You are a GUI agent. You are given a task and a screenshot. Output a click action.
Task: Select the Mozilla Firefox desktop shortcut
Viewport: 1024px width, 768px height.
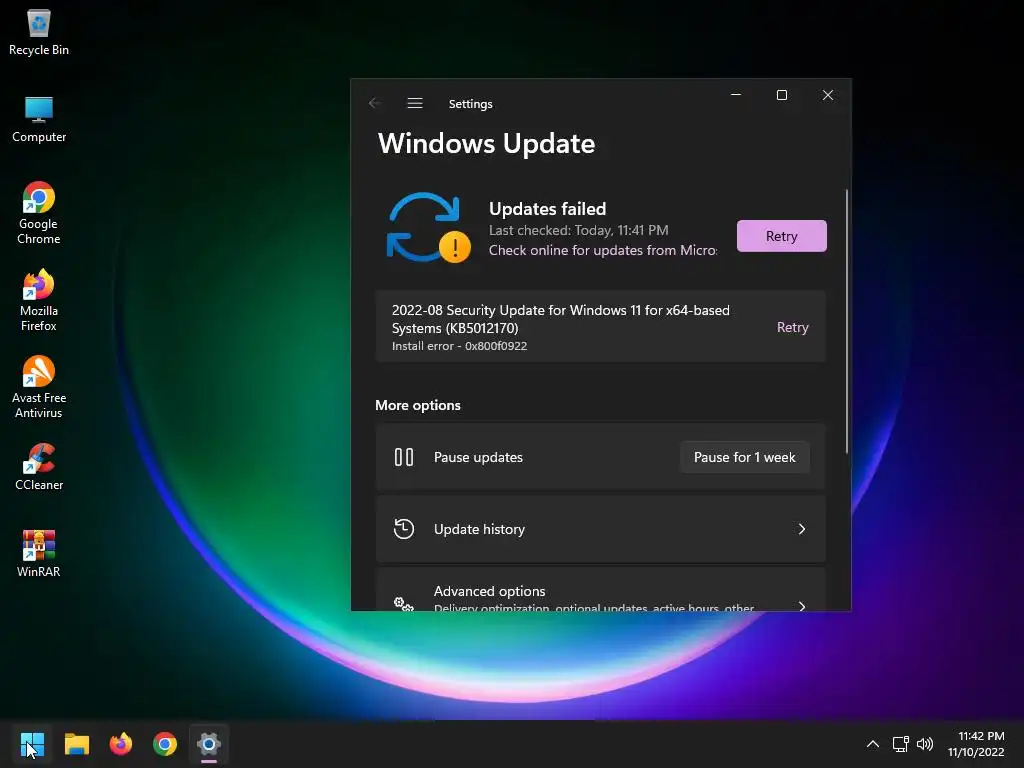click(39, 300)
